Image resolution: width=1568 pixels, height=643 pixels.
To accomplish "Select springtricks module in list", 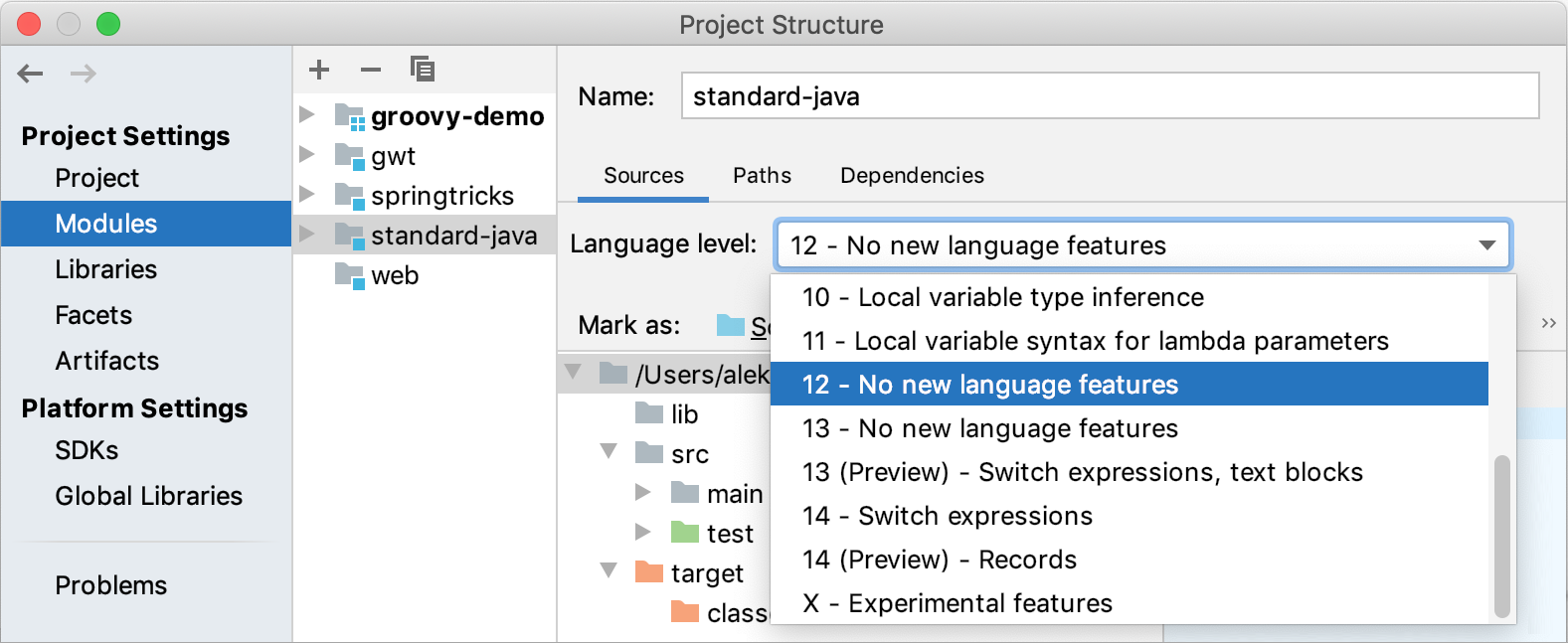I will (425, 196).
